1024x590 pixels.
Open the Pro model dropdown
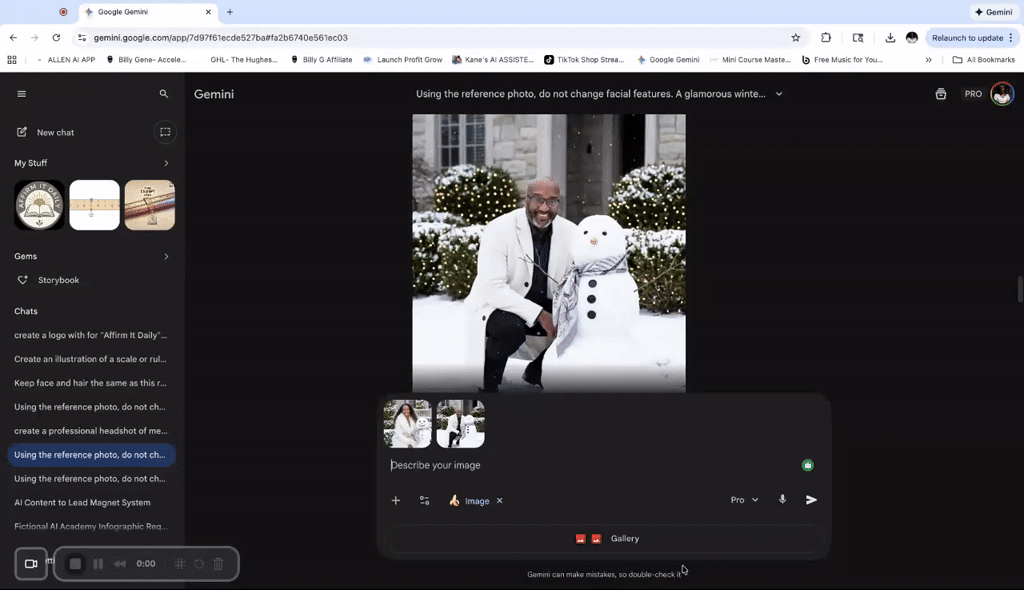point(744,500)
